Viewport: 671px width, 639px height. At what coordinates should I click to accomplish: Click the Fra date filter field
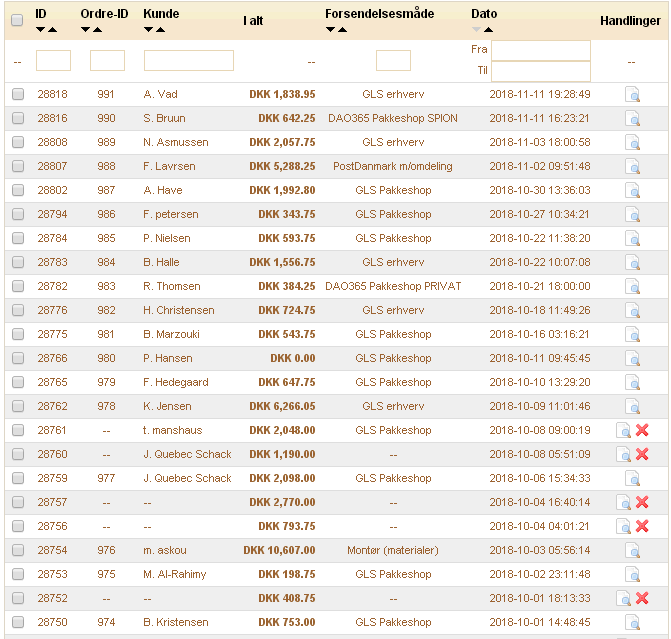tap(541, 51)
